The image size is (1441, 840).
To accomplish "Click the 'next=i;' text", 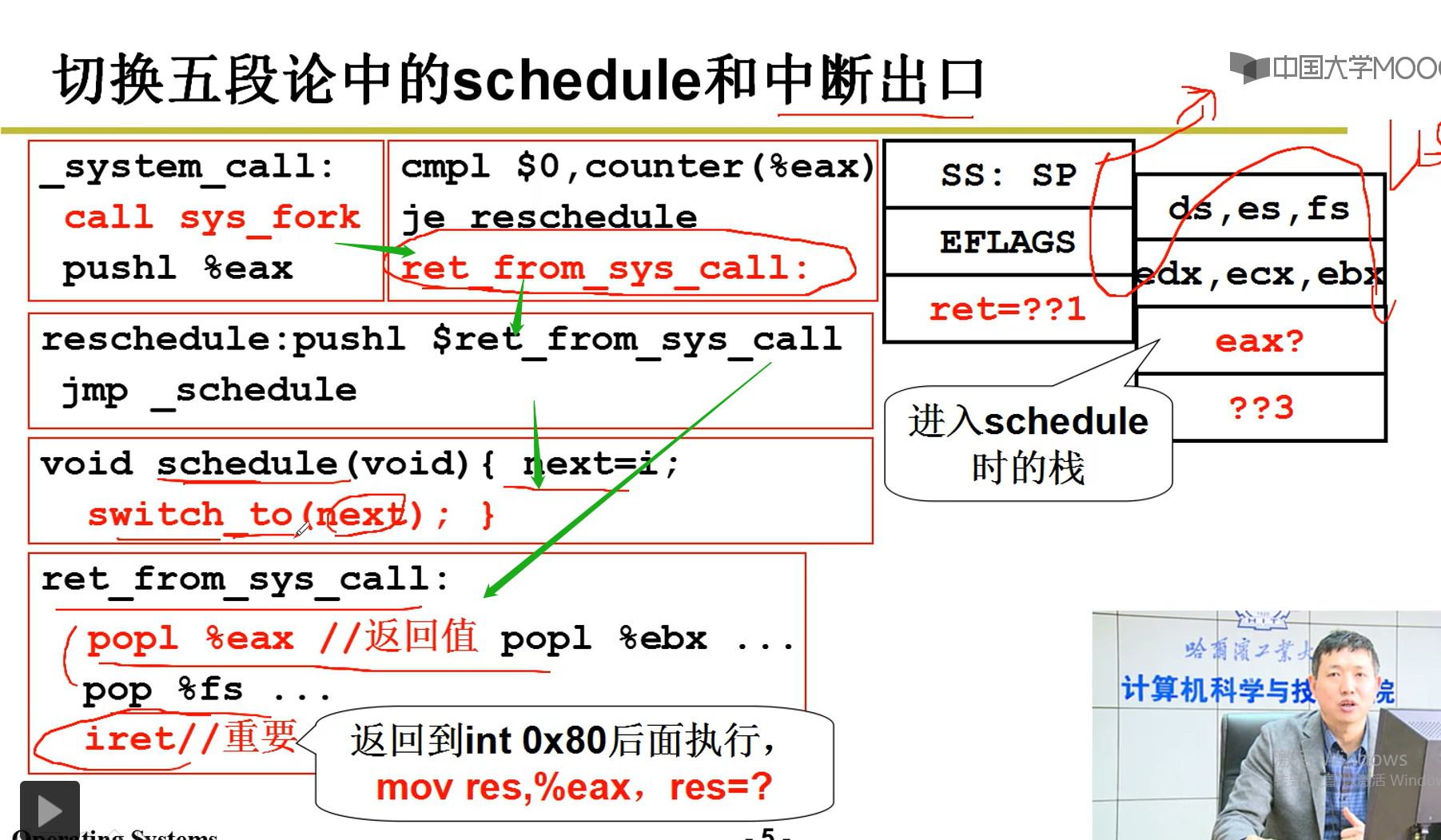I will tap(601, 464).
